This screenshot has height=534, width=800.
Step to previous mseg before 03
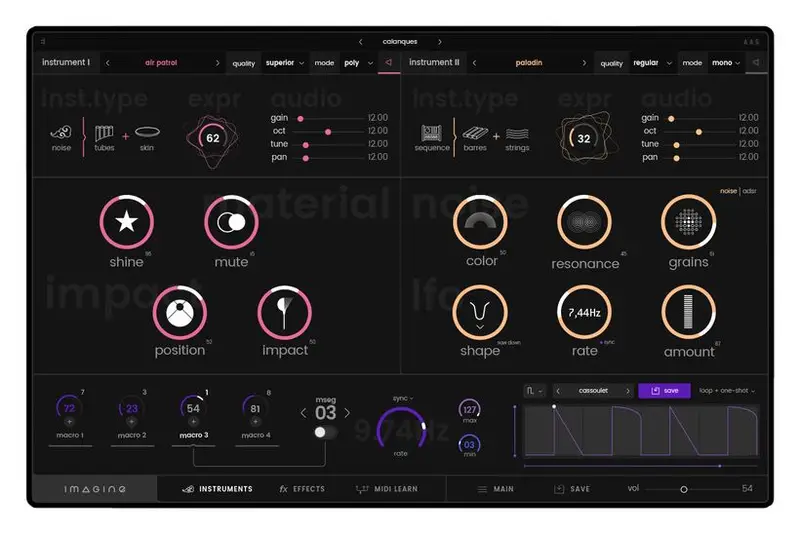pos(304,413)
